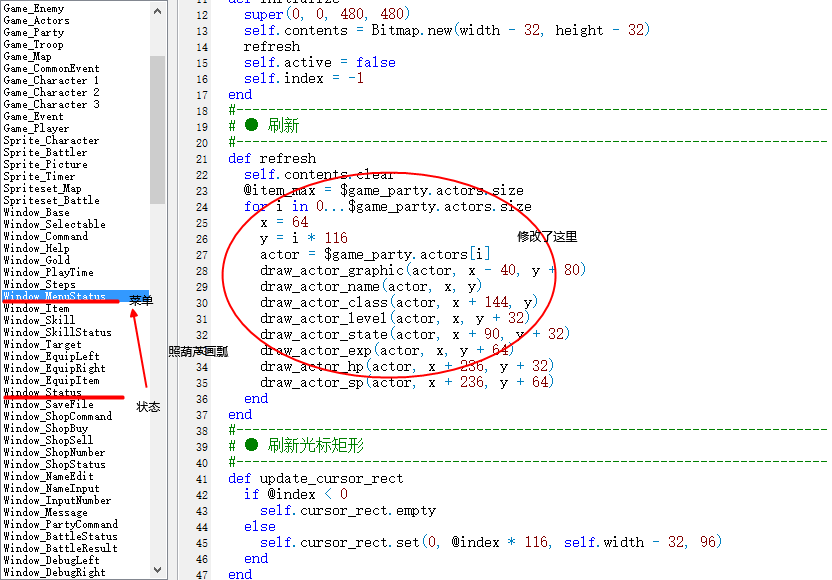Choose Spriteset_Map from the list
The height and width of the screenshot is (580, 832).
click(42, 188)
